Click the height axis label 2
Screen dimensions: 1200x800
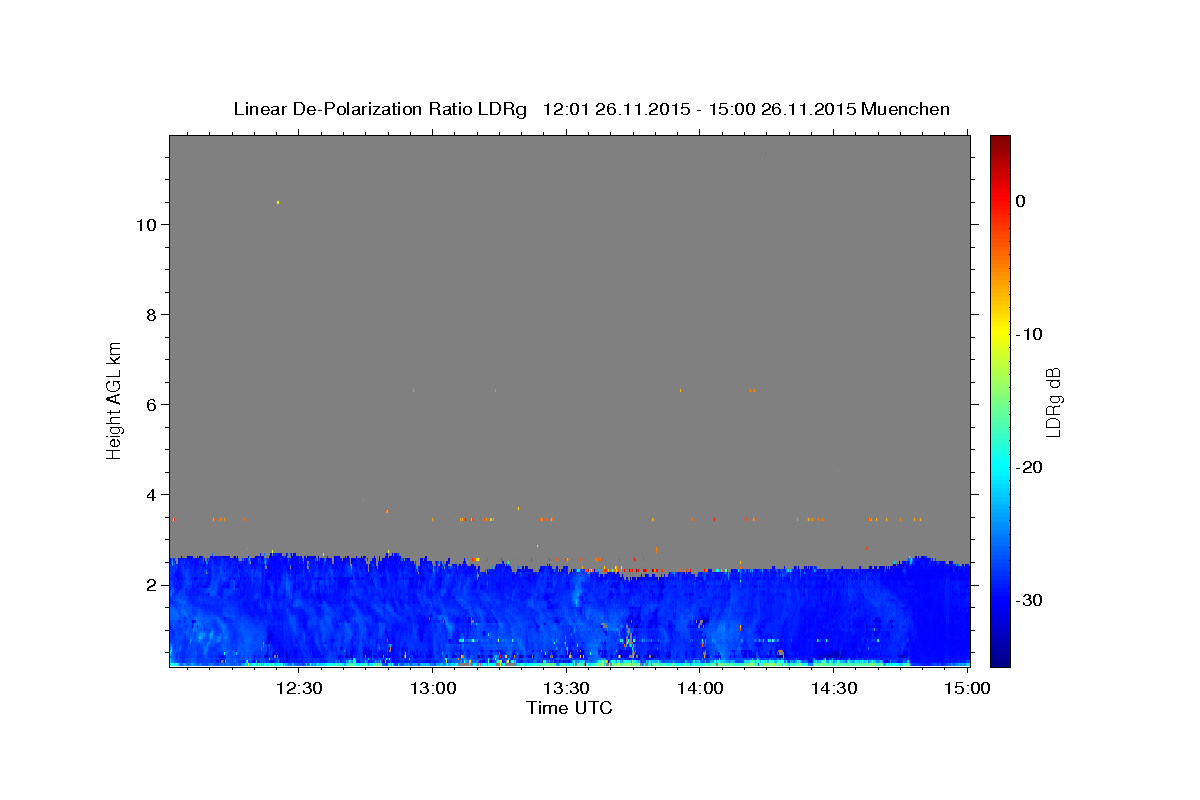[x=149, y=584]
